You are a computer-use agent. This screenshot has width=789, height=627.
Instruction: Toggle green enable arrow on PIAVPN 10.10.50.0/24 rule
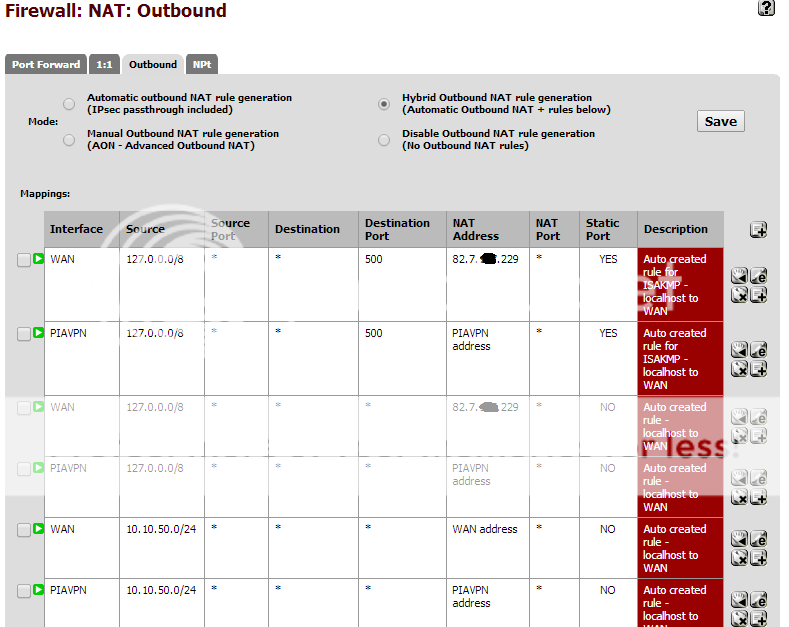click(x=39, y=591)
